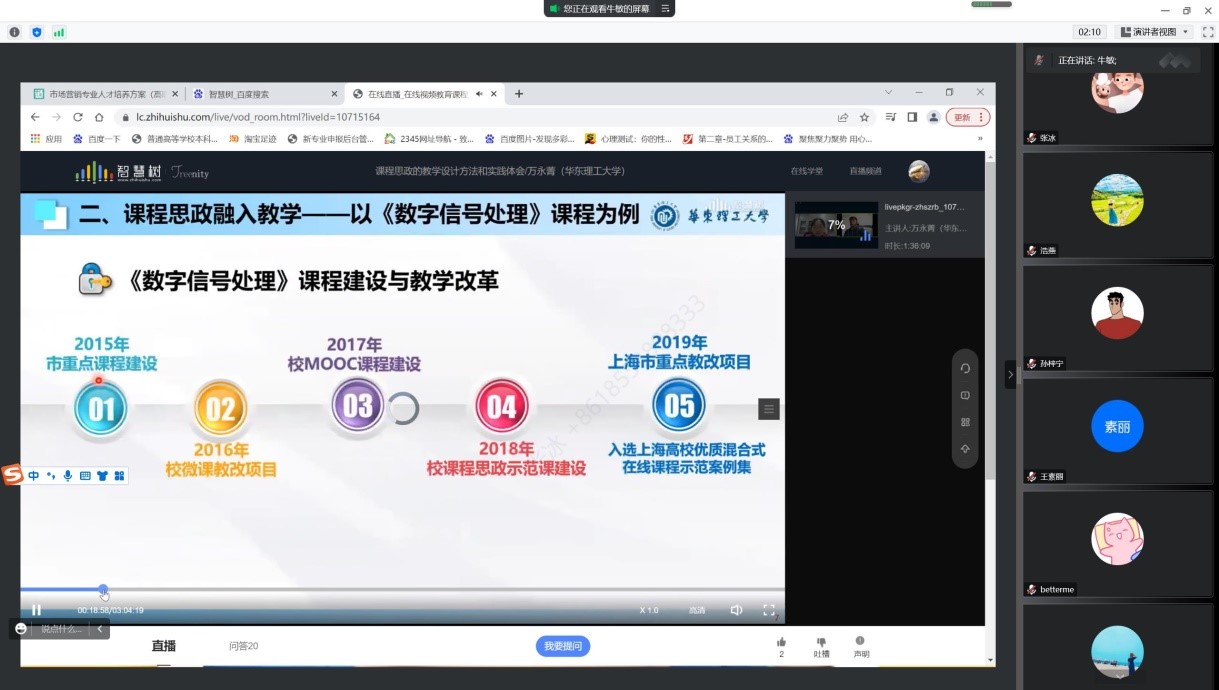Go forward in browser history
This screenshot has height=690, width=1219.
(57, 117)
